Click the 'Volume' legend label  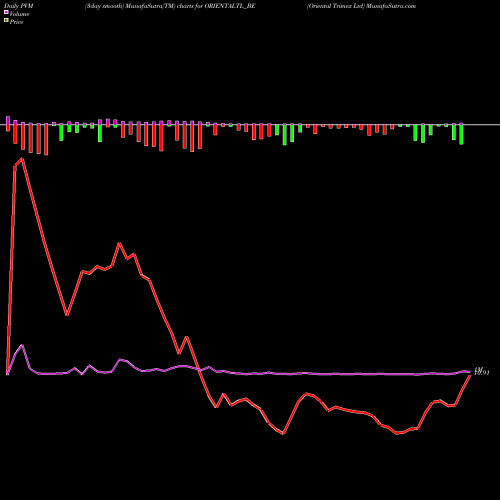[19, 14]
